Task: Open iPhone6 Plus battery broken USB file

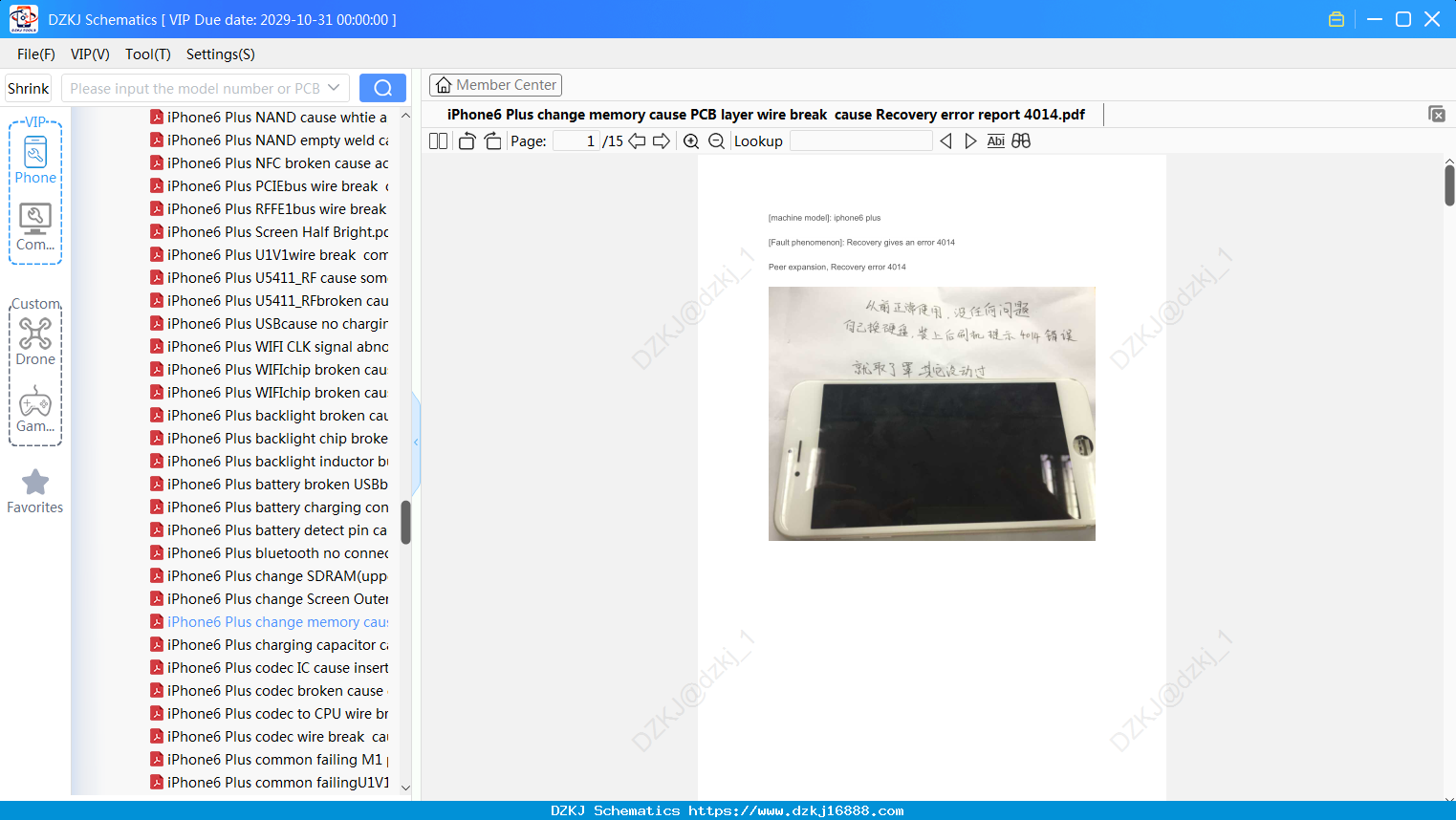Action: point(269,485)
